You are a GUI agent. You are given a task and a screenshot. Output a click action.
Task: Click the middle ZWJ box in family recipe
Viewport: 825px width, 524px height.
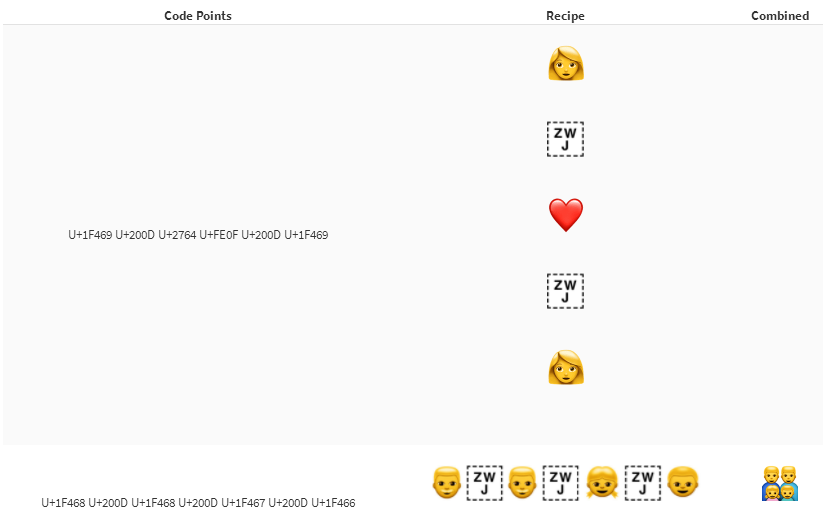(x=560, y=482)
